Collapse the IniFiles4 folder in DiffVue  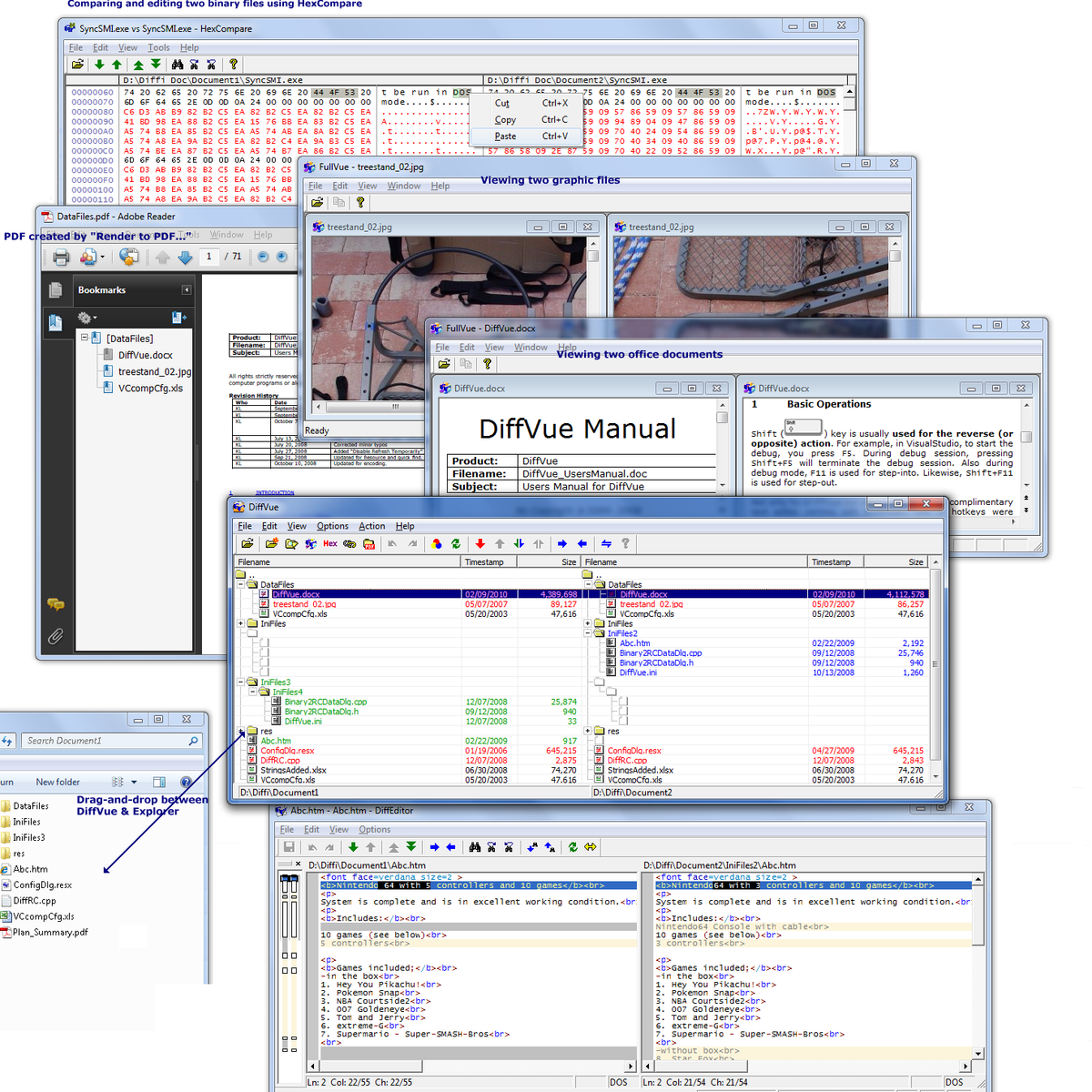(x=253, y=693)
